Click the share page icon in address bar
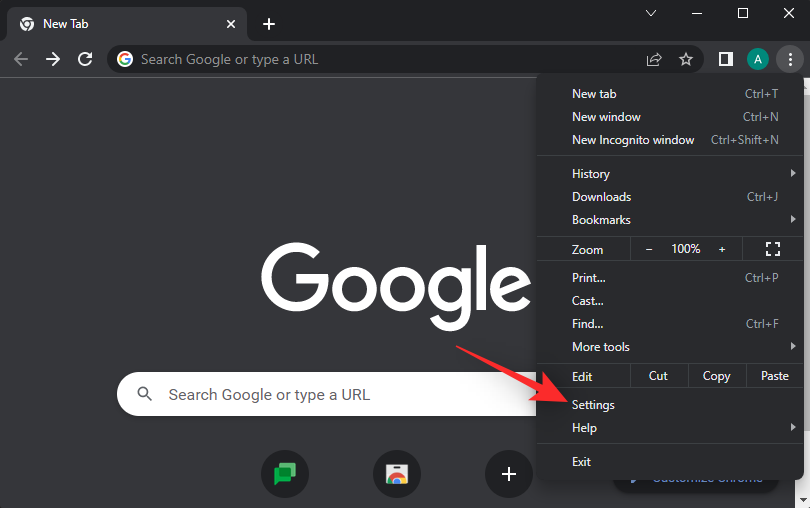The height and width of the screenshot is (508, 810). tap(654, 59)
